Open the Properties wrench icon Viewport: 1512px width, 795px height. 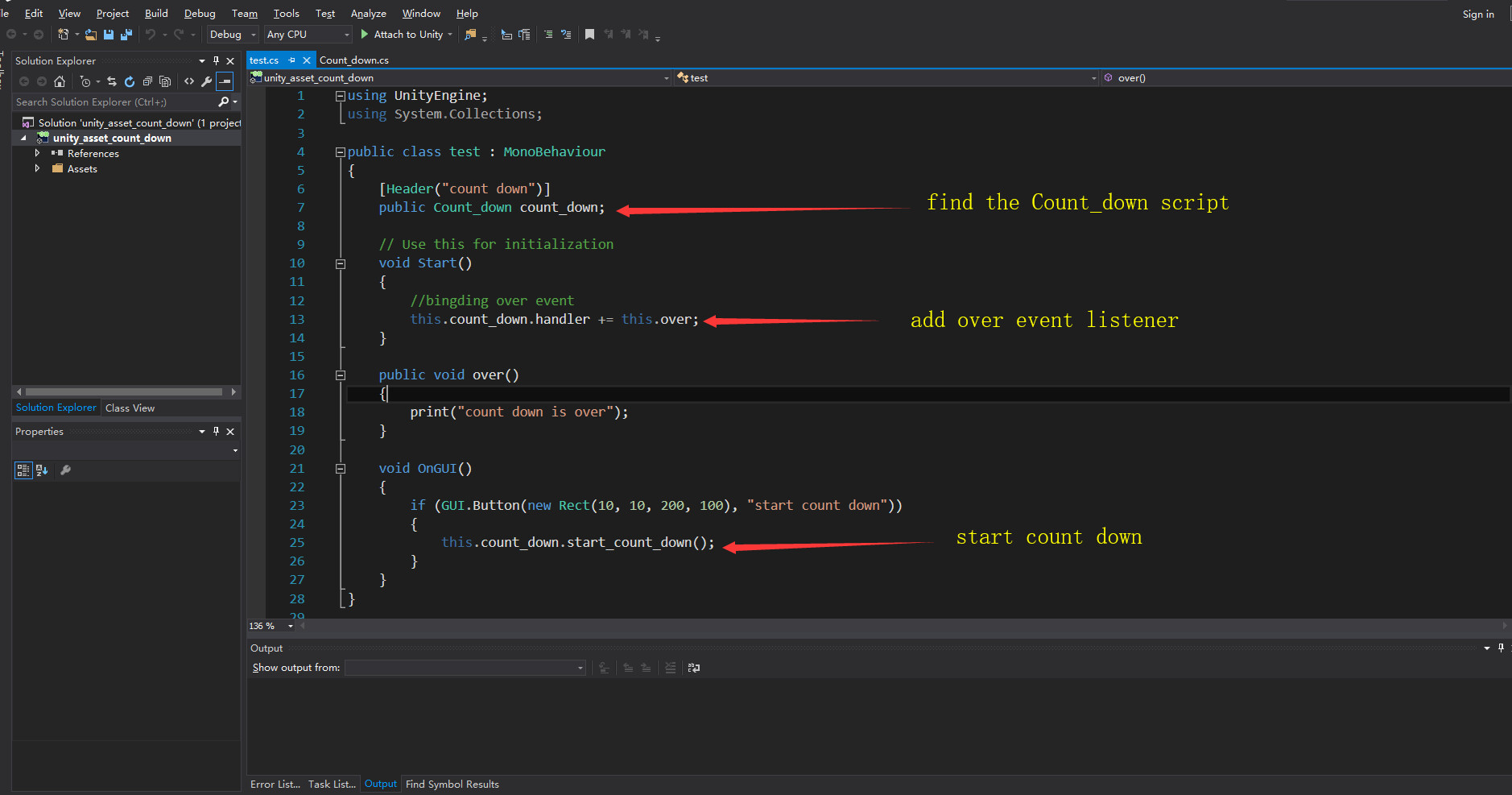click(65, 470)
